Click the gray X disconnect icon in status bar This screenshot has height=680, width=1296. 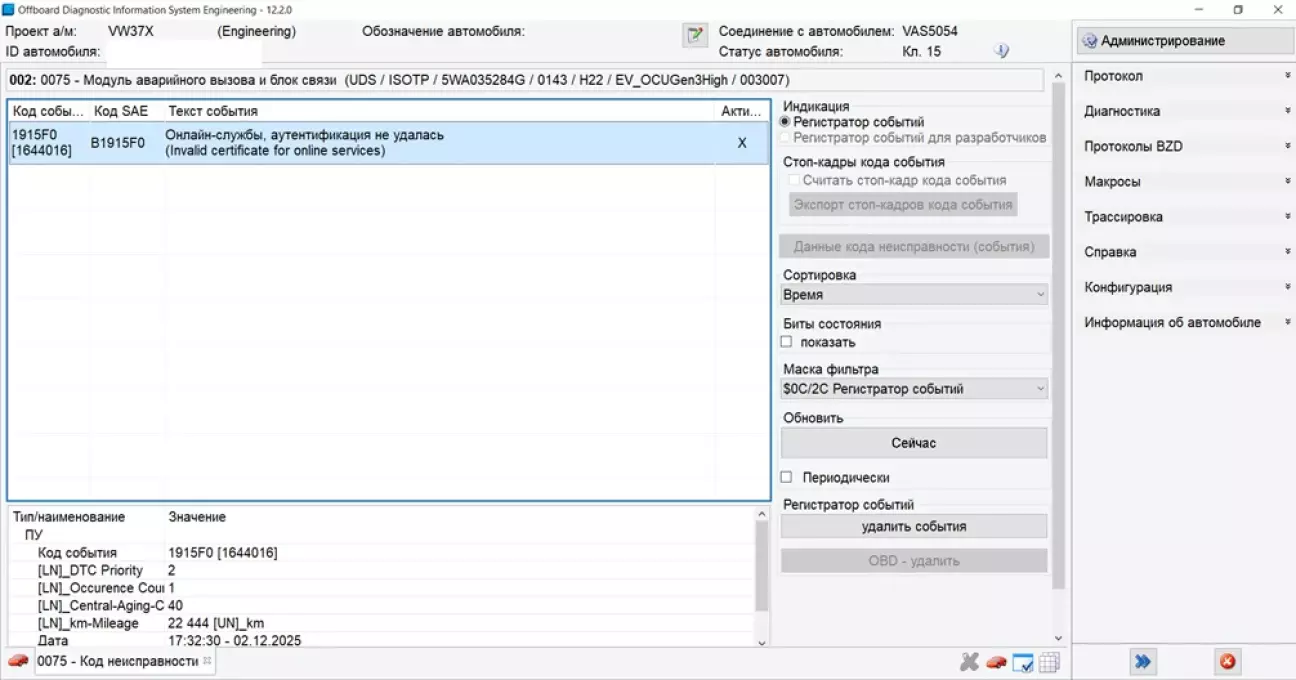(967, 661)
